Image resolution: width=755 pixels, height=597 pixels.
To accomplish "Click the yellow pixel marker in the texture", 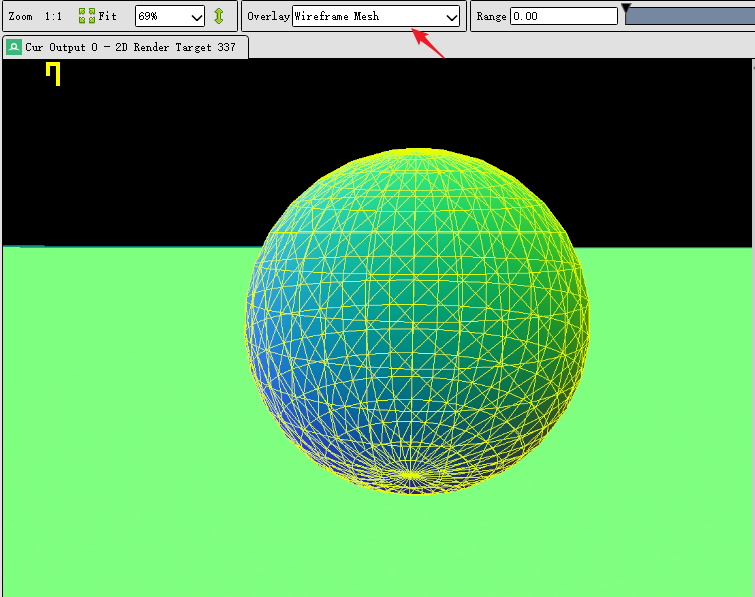I will pyautogui.click(x=54, y=72).
